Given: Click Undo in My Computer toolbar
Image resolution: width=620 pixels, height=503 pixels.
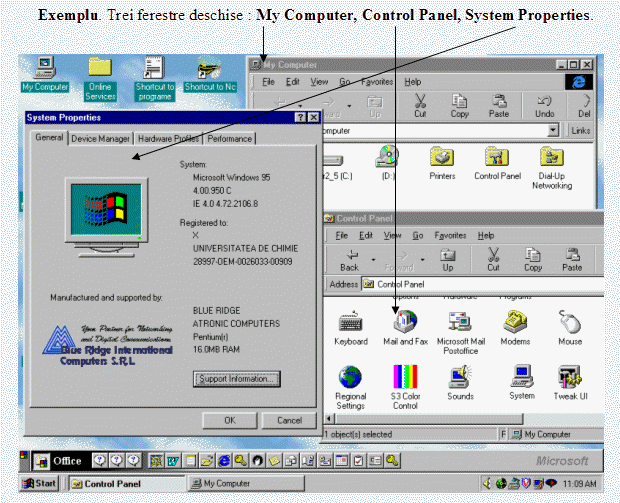Looking at the screenshot, I should [x=544, y=106].
